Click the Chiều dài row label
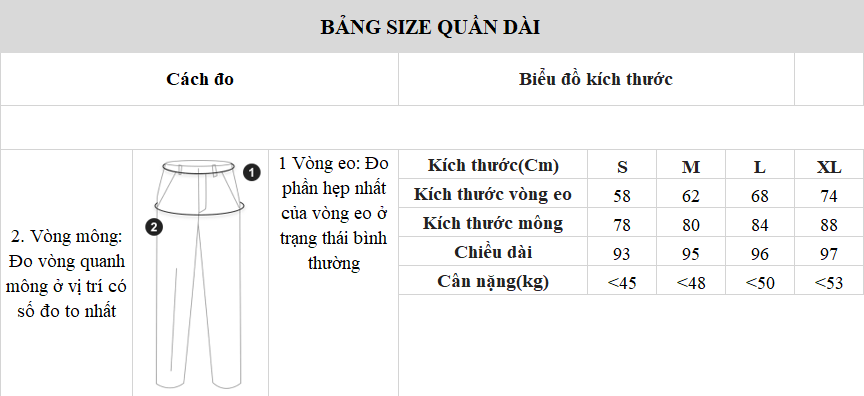This screenshot has height=396, width=864. (493, 252)
